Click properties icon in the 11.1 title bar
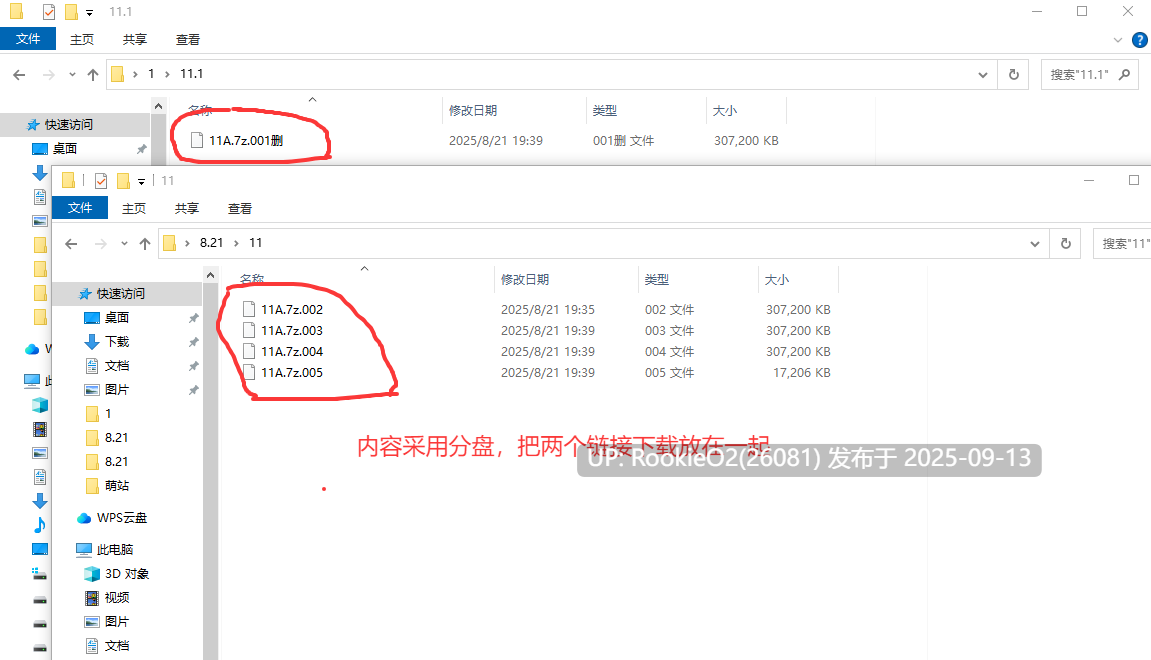1151x660 pixels. coord(48,12)
